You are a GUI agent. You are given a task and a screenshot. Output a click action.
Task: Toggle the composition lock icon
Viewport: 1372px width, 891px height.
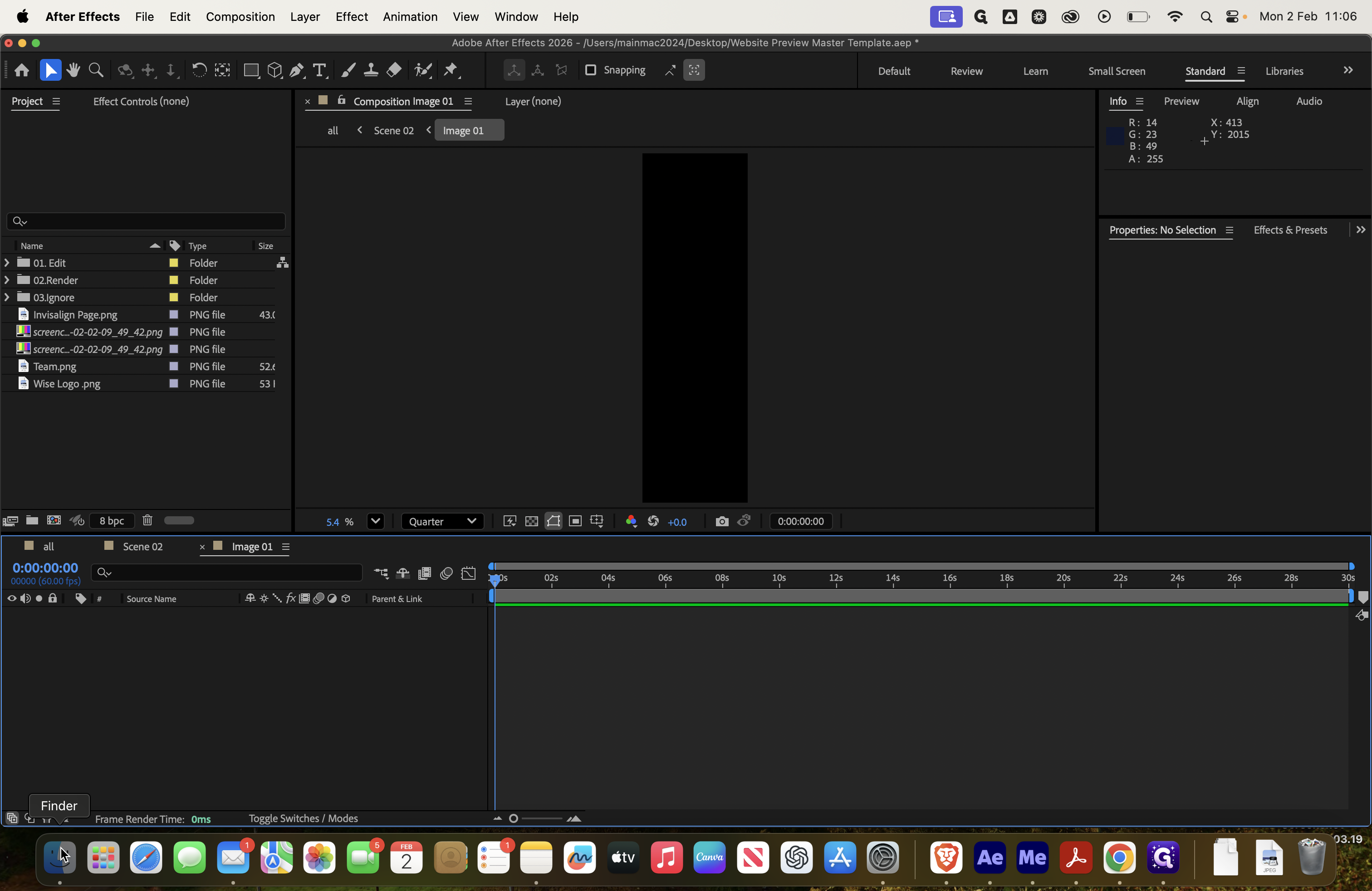pyautogui.click(x=342, y=100)
